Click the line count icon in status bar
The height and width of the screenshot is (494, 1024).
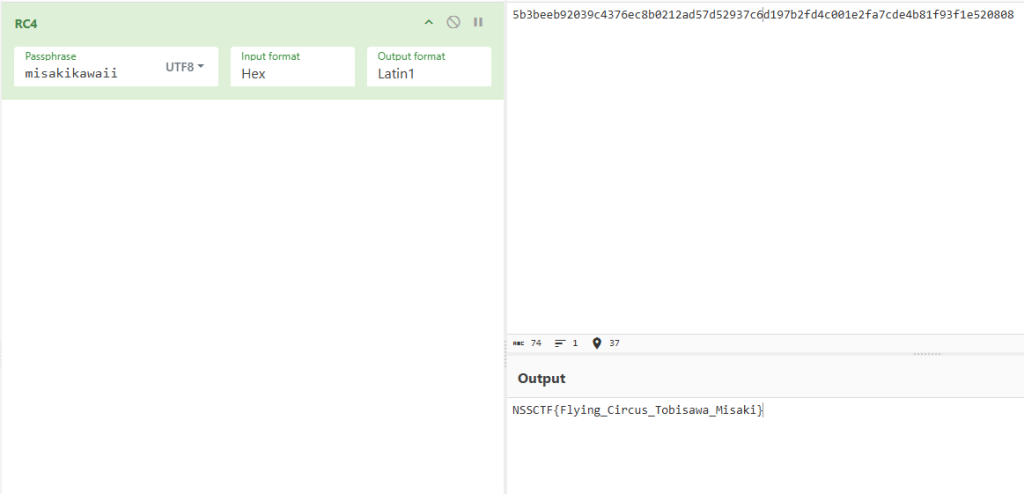559,343
